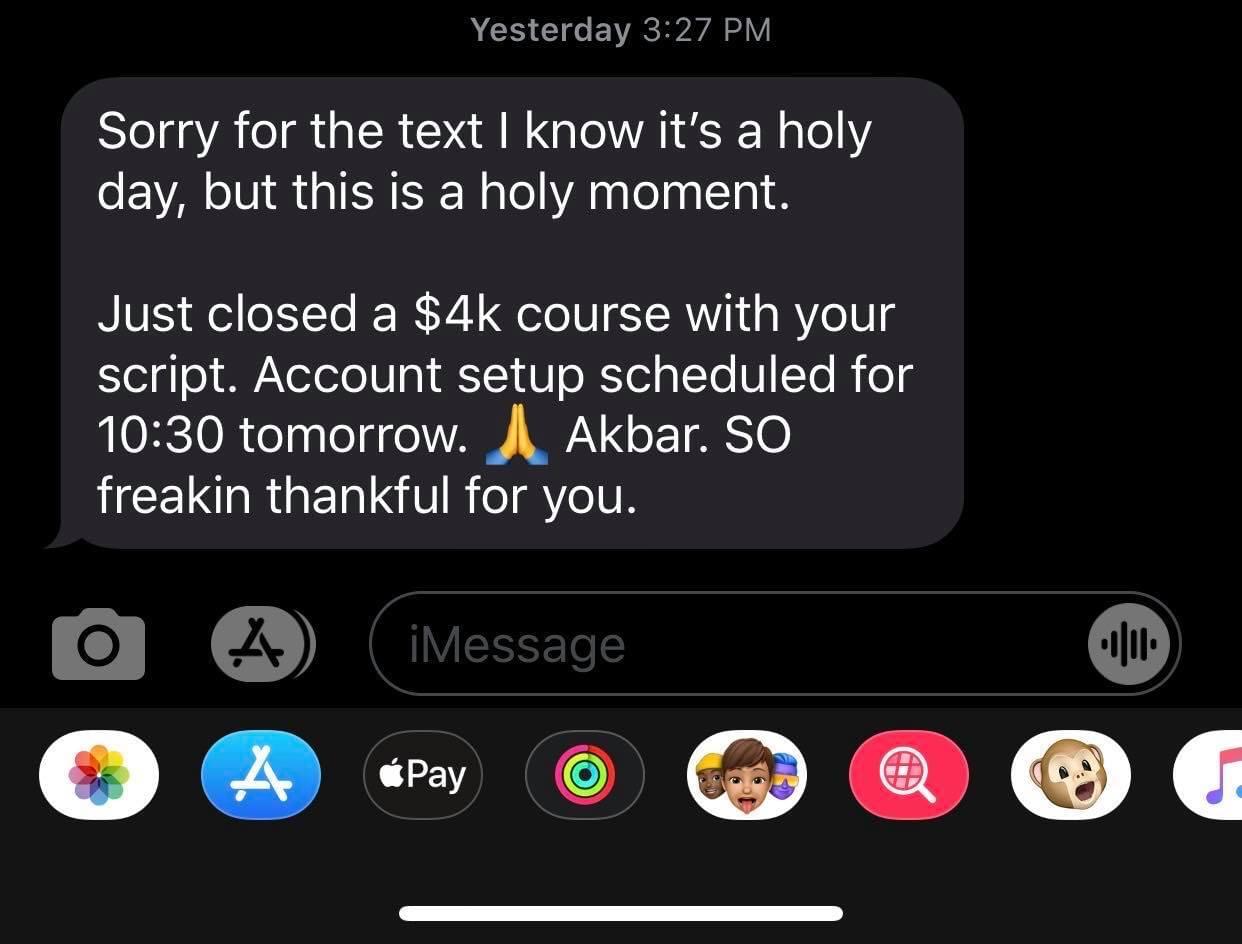Open the Animoji monkey app
The height and width of the screenshot is (944, 1242).
tap(1071, 775)
